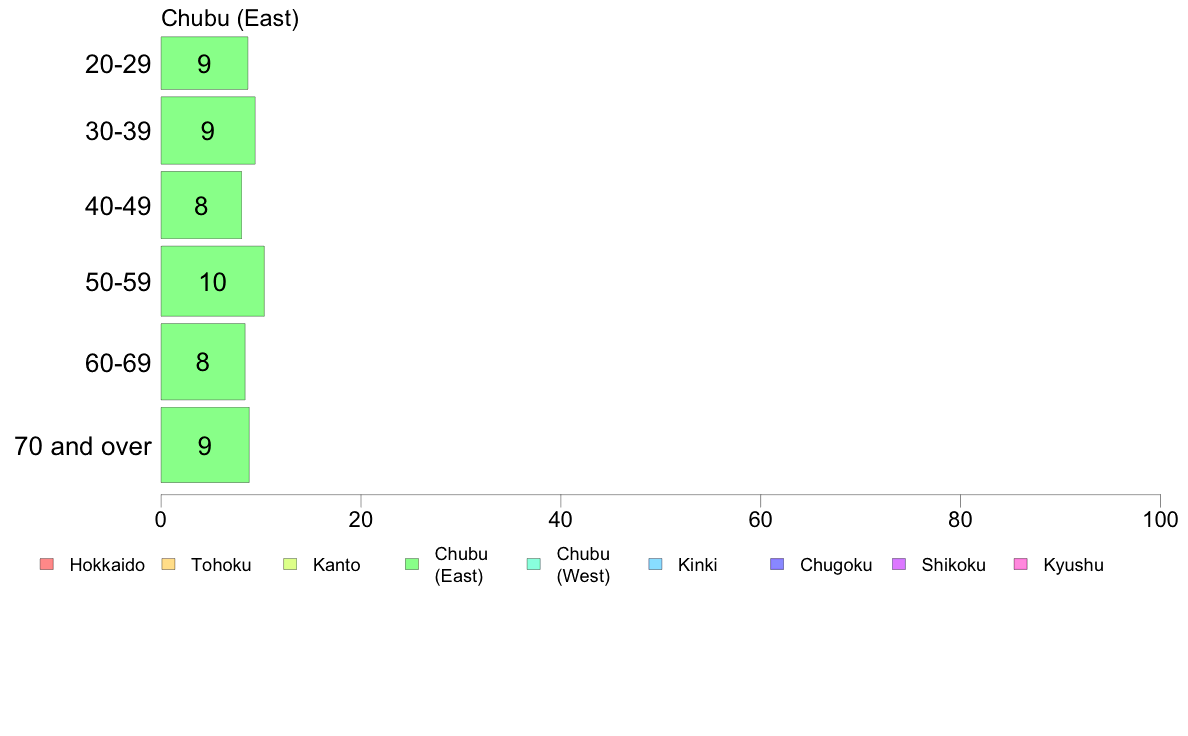The height and width of the screenshot is (736, 1188).
Task: Click the Kinki legend label
Action: [x=697, y=565]
